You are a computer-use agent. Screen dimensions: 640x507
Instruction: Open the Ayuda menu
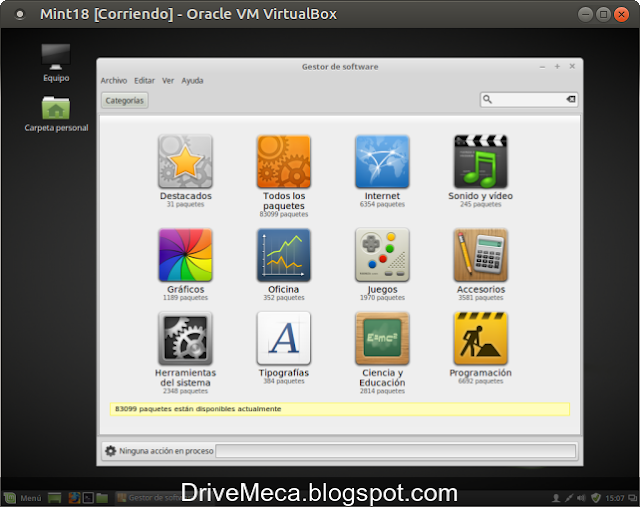click(x=192, y=81)
